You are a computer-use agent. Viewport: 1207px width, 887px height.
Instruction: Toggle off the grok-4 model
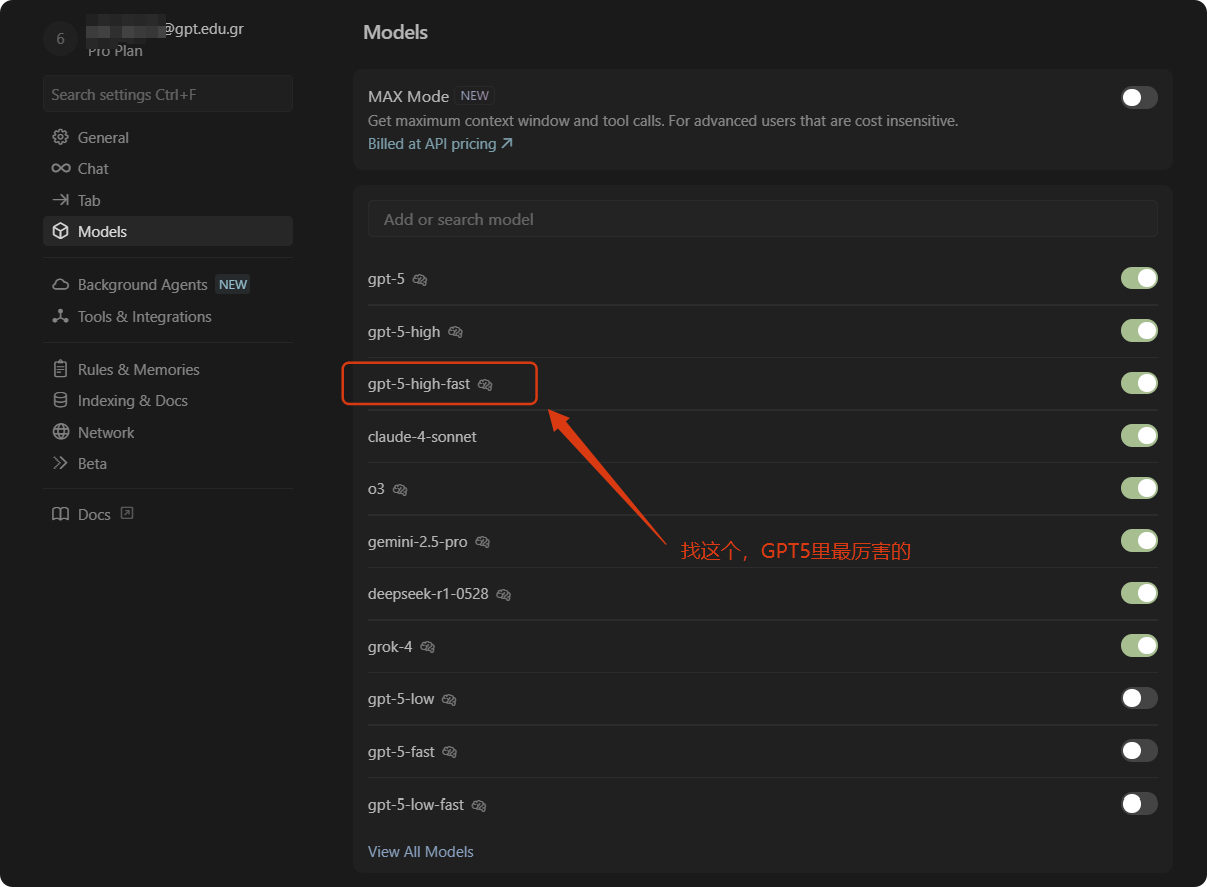(x=1139, y=645)
